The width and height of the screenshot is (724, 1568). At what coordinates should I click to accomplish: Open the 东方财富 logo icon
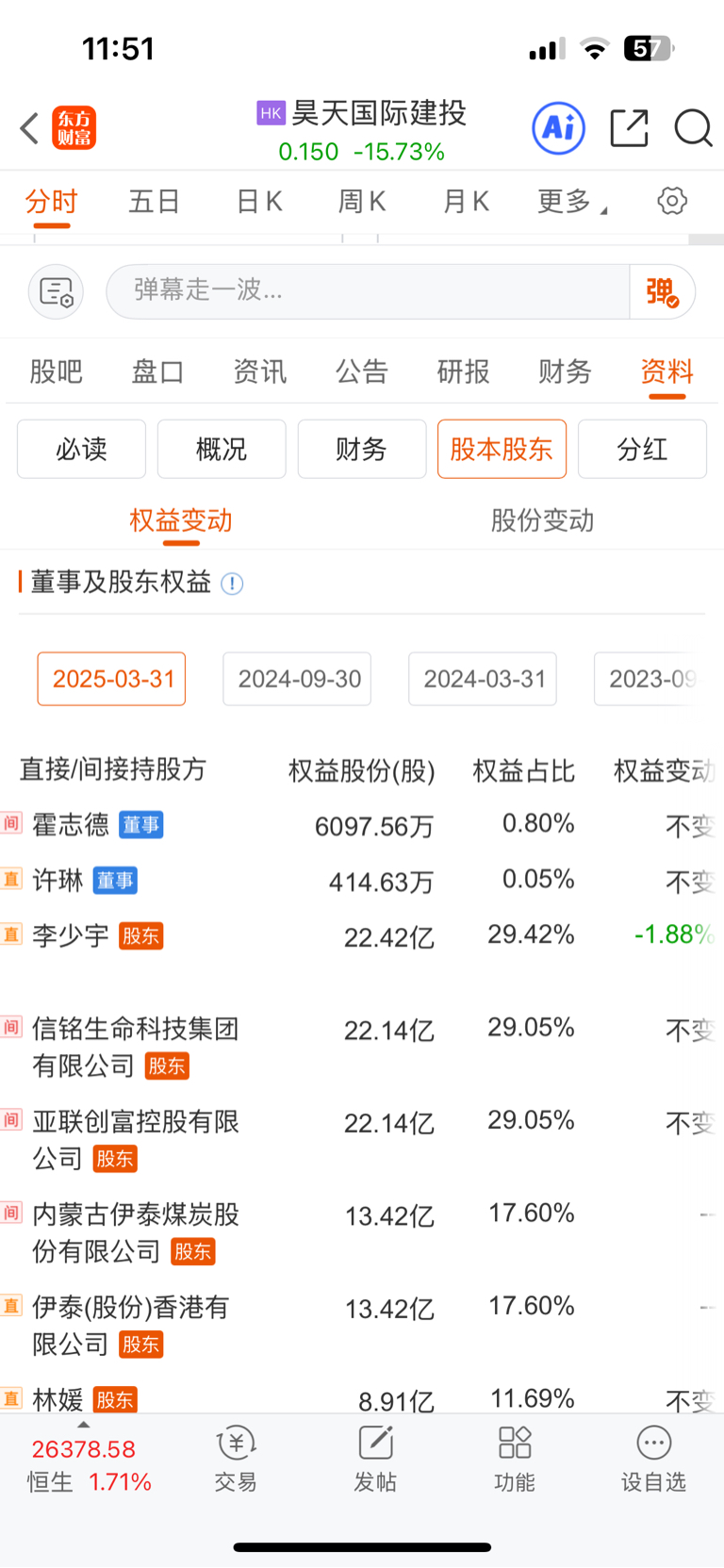[74, 128]
